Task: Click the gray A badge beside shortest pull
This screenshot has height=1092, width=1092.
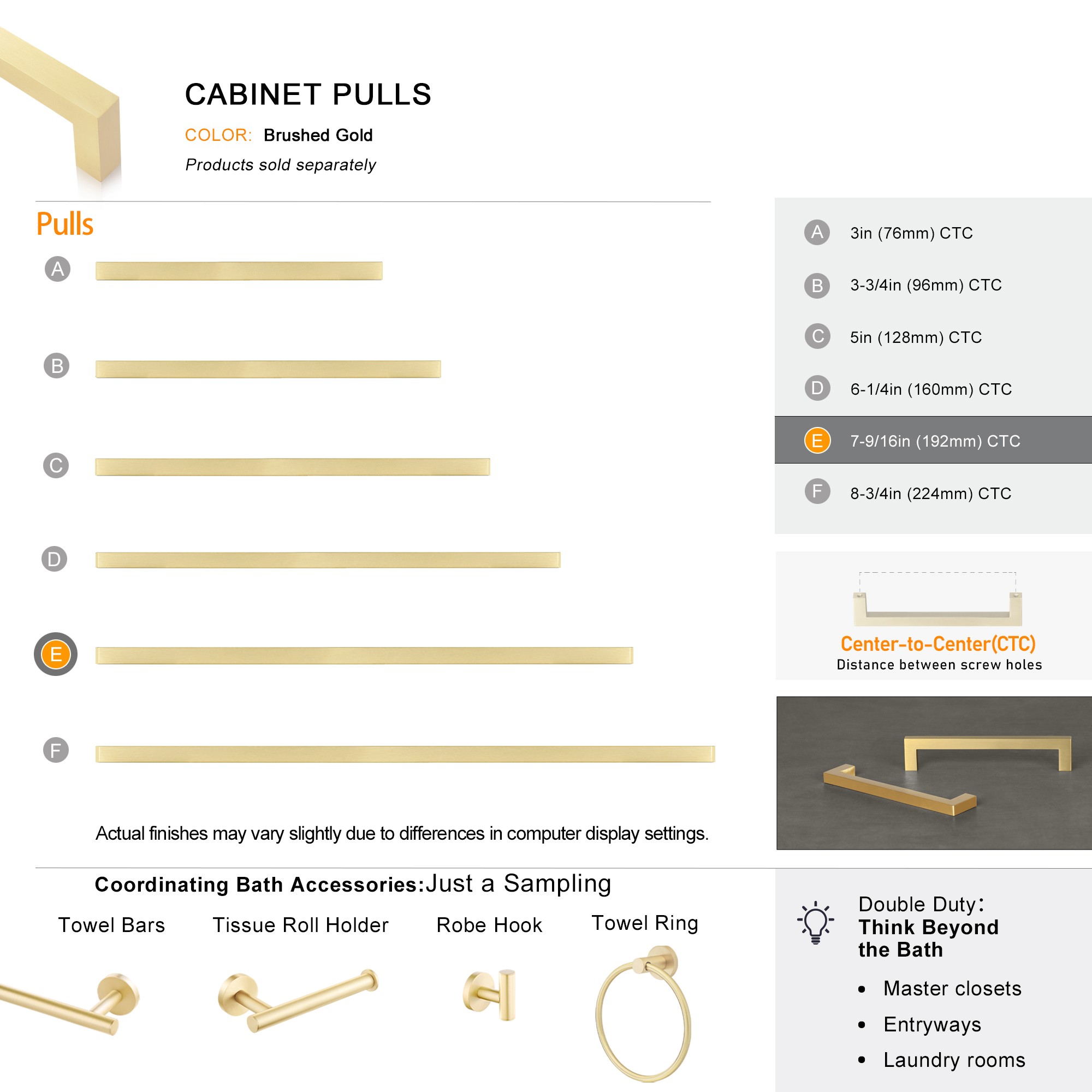Action: 58,269
